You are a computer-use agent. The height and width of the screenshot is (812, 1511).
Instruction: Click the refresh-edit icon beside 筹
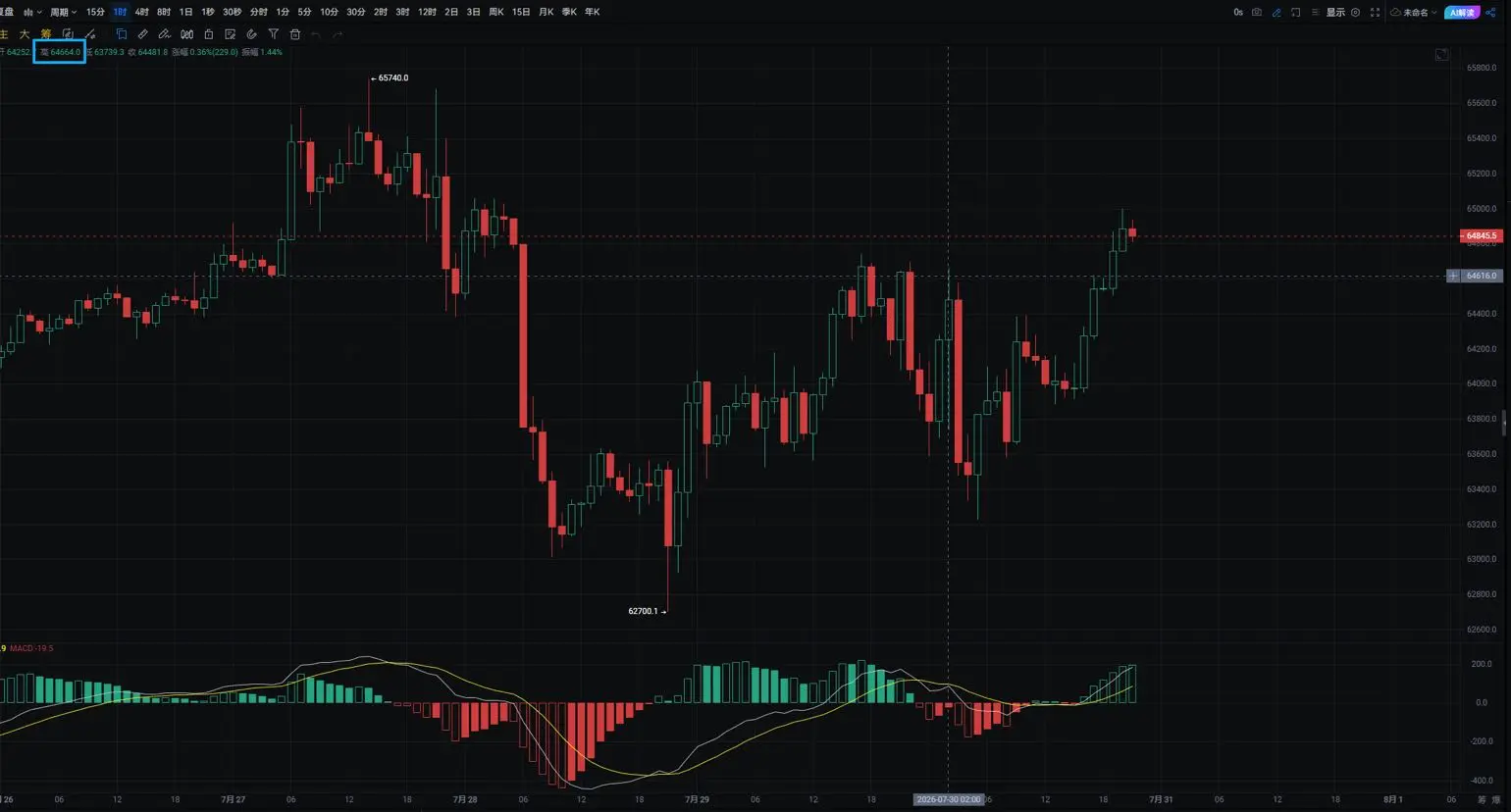[x=68, y=34]
